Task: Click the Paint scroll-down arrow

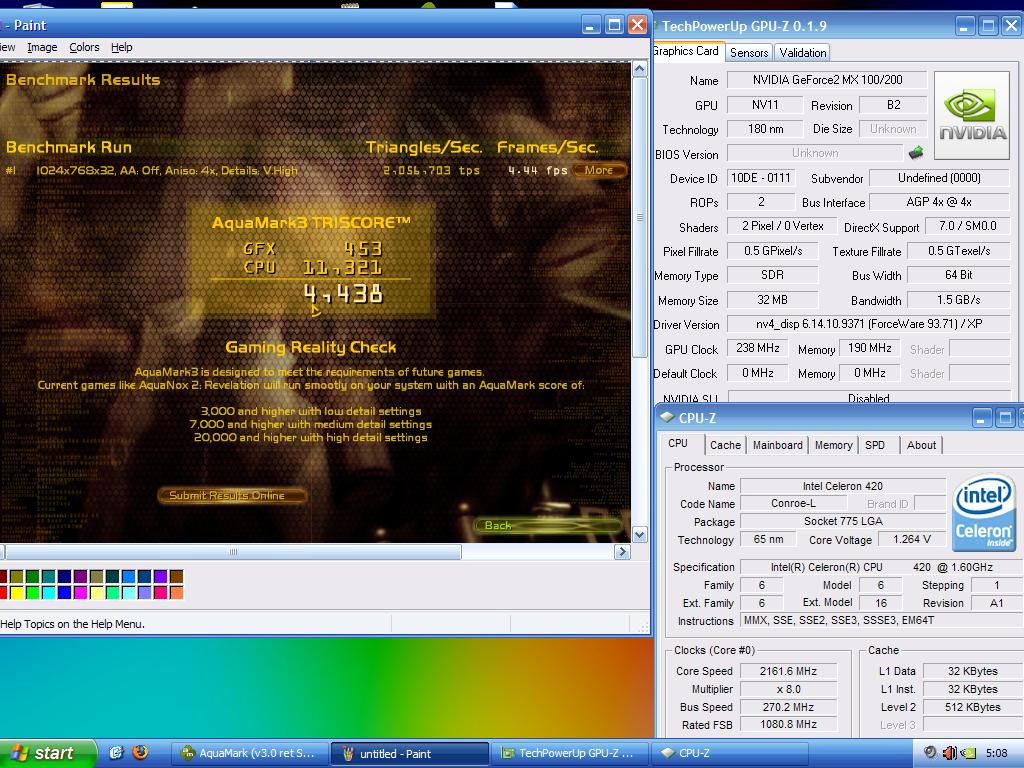Action: [x=639, y=535]
